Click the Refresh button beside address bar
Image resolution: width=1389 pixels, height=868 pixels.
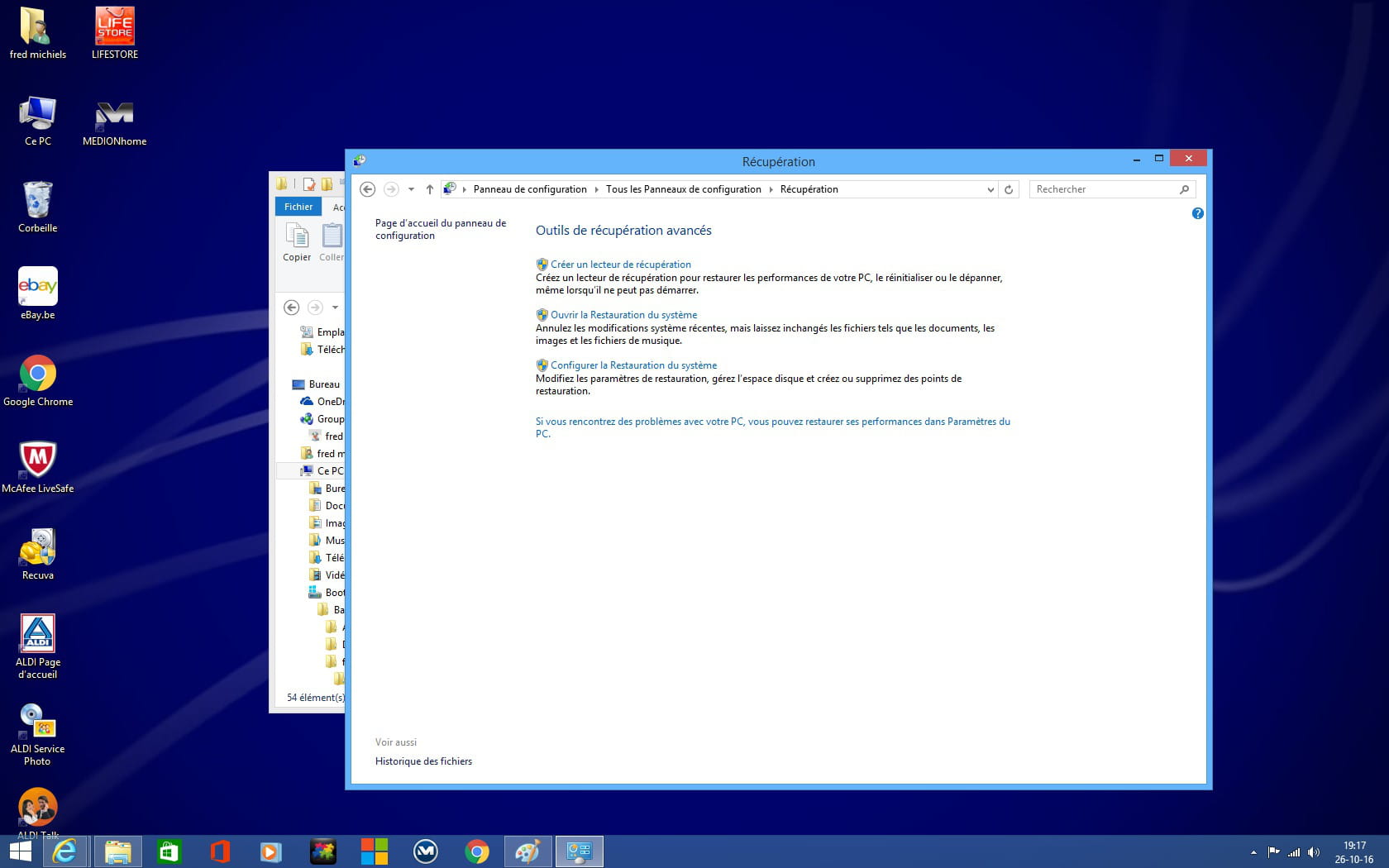(x=1009, y=189)
